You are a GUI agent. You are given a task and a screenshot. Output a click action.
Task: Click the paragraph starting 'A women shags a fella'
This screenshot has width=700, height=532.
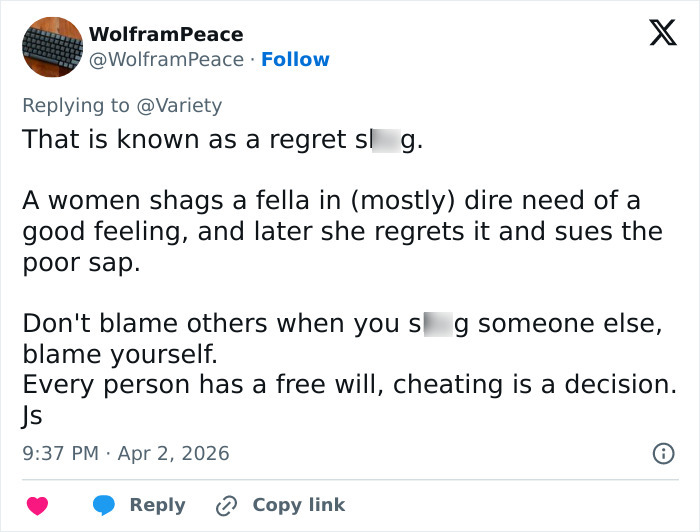pyautogui.click(x=342, y=232)
